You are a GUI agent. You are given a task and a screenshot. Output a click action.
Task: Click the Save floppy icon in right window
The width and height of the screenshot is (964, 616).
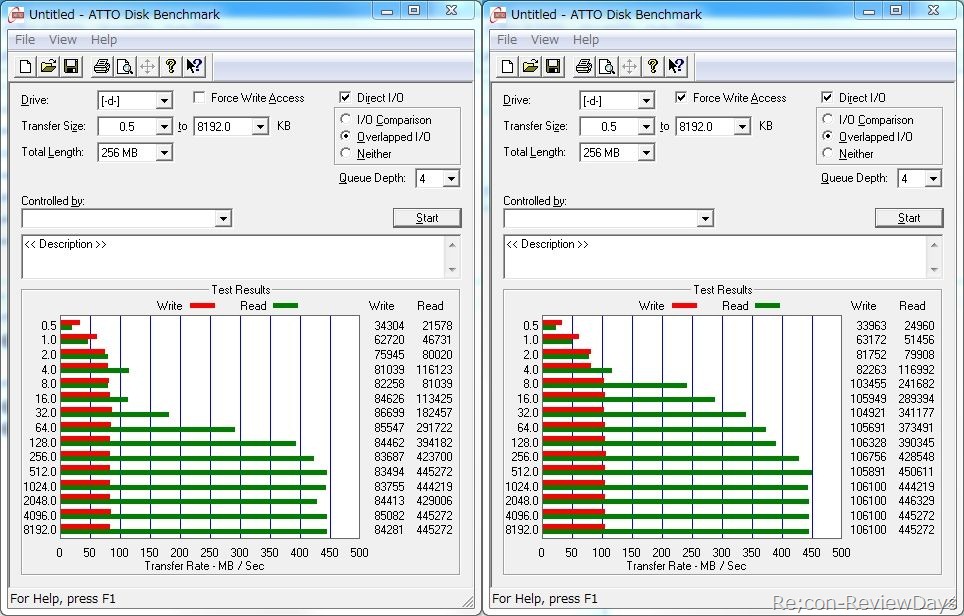(552, 66)
